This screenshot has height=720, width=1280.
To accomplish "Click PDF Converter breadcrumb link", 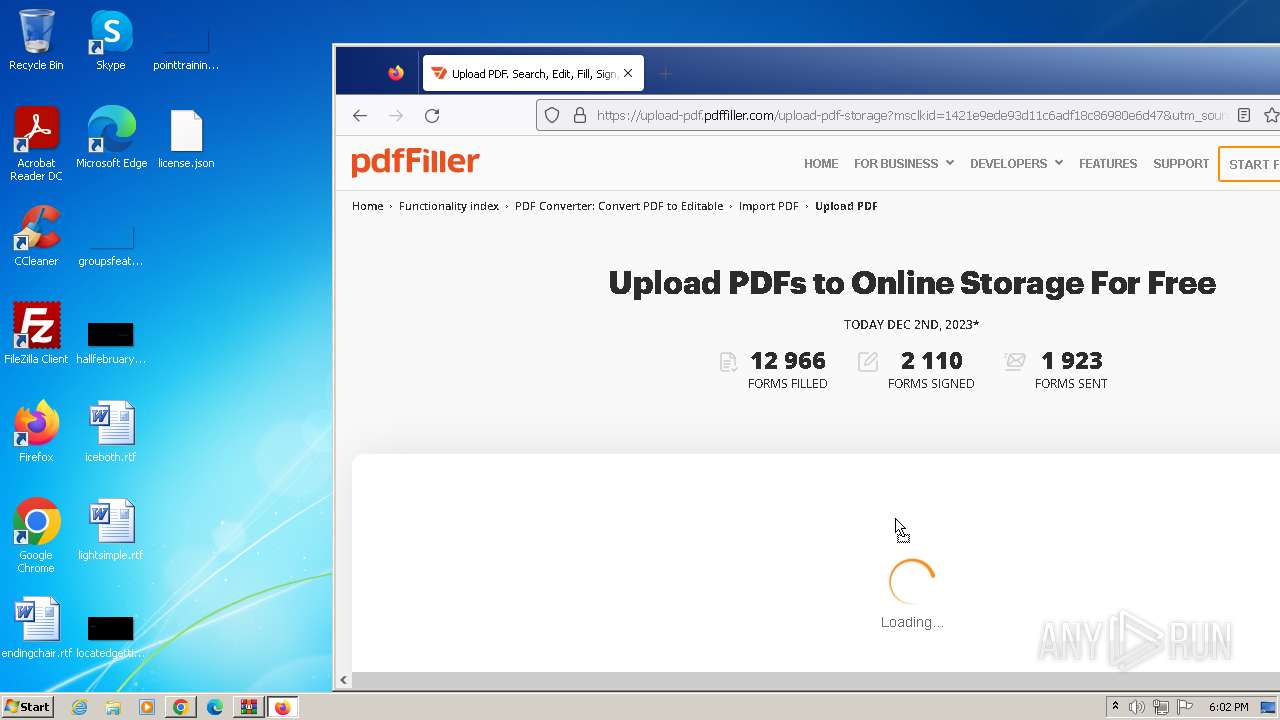I will [x=619, y=206].
